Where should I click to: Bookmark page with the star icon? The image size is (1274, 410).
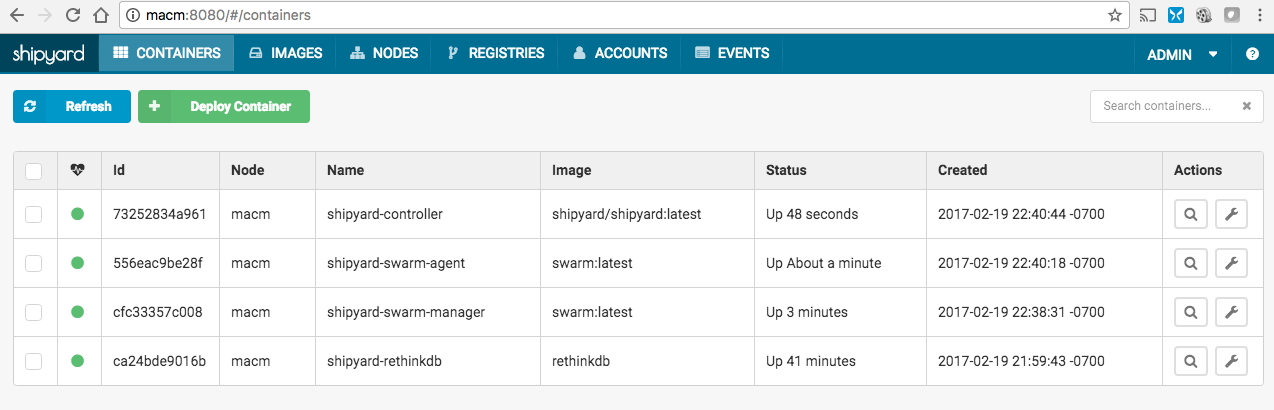coord(1114,15)
